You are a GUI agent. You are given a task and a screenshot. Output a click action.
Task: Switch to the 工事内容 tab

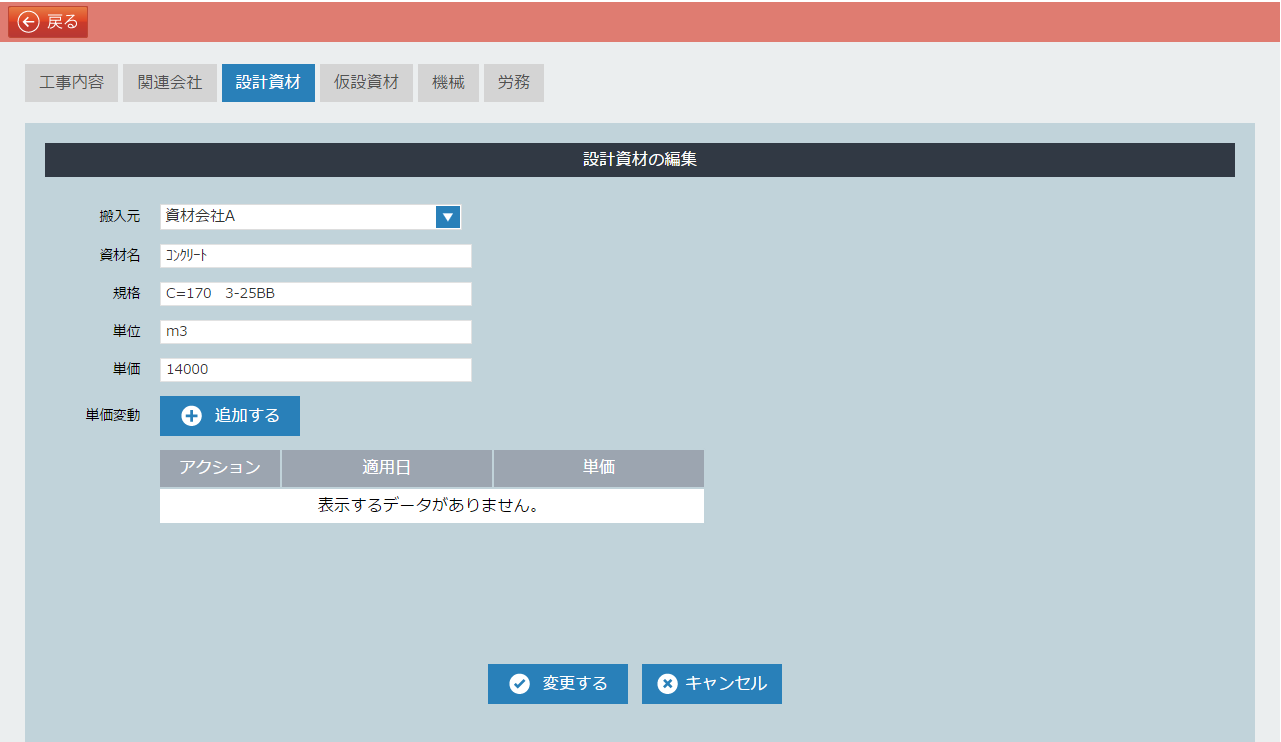click(x=71, y=83)
